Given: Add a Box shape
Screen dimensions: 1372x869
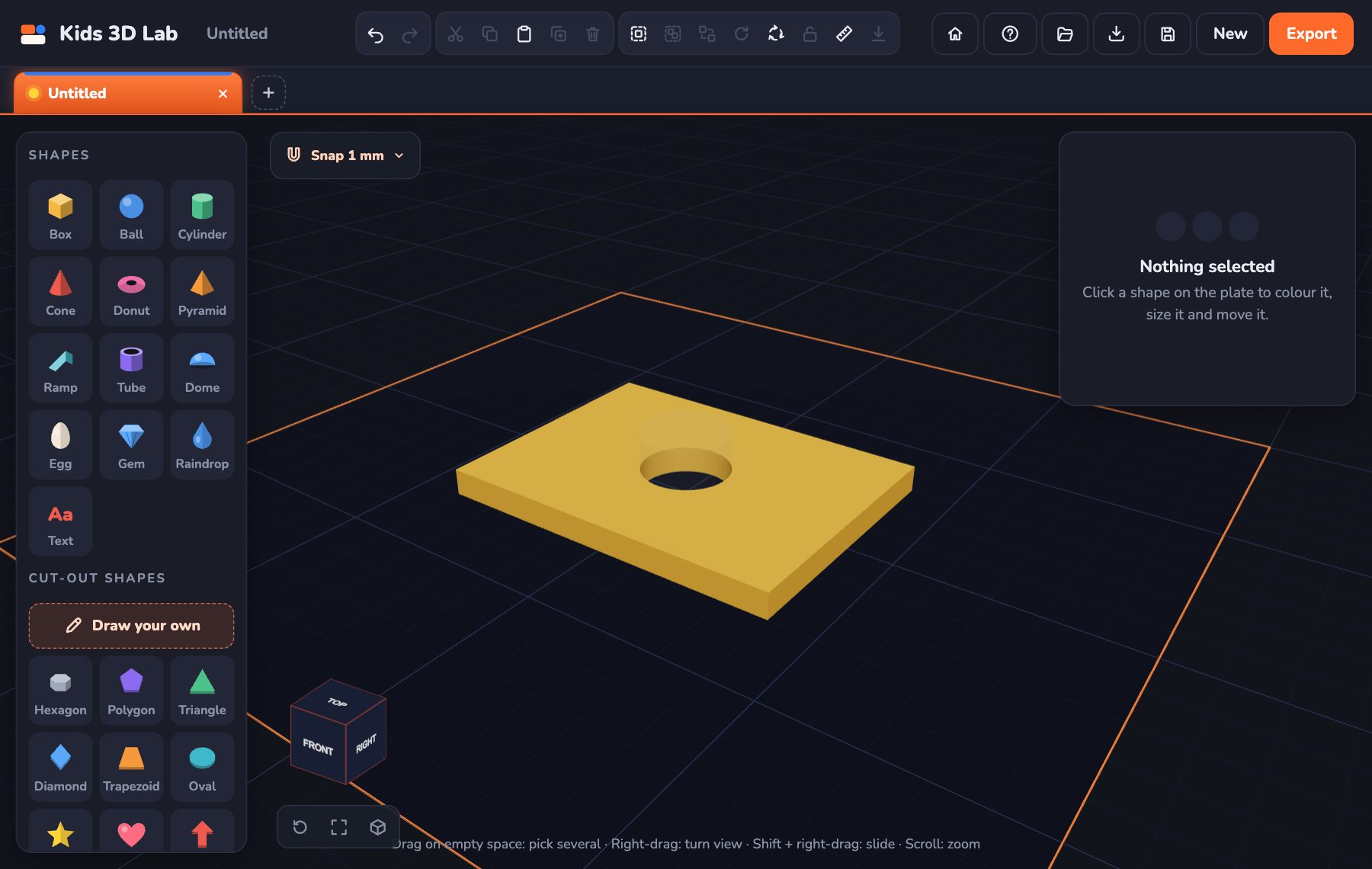Looking at the screenshot, I should coord(60,215).
